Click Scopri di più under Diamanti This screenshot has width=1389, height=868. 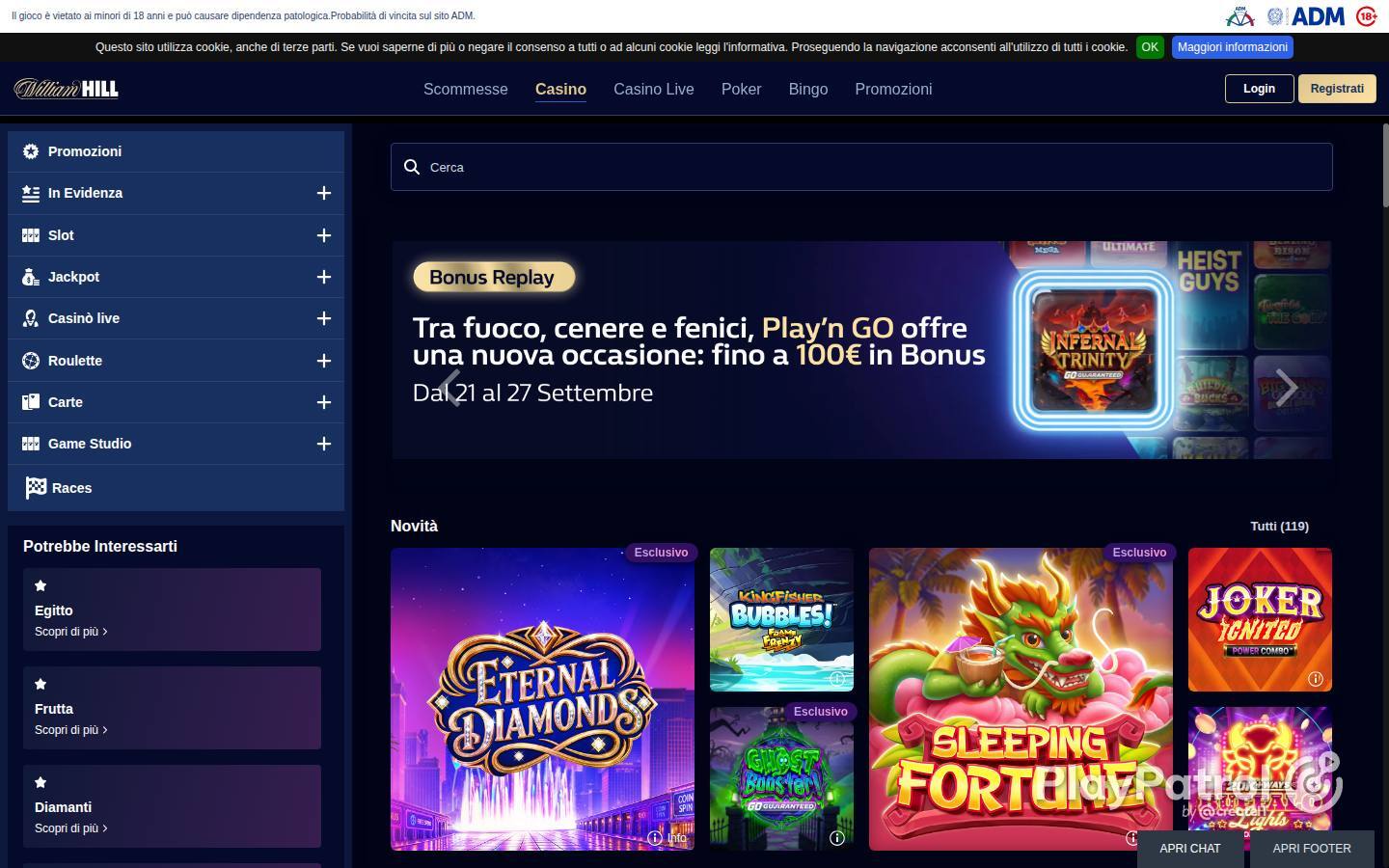(x=70, y=828)
